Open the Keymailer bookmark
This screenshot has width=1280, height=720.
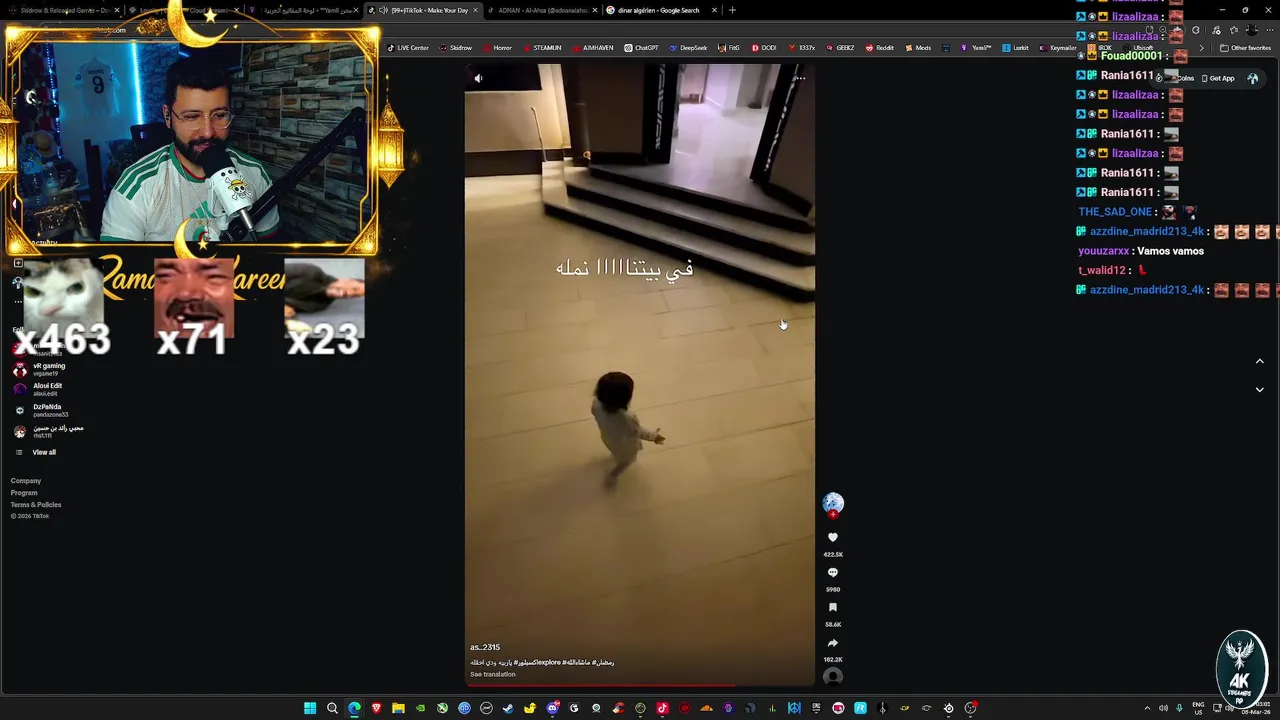(1058, 48)
